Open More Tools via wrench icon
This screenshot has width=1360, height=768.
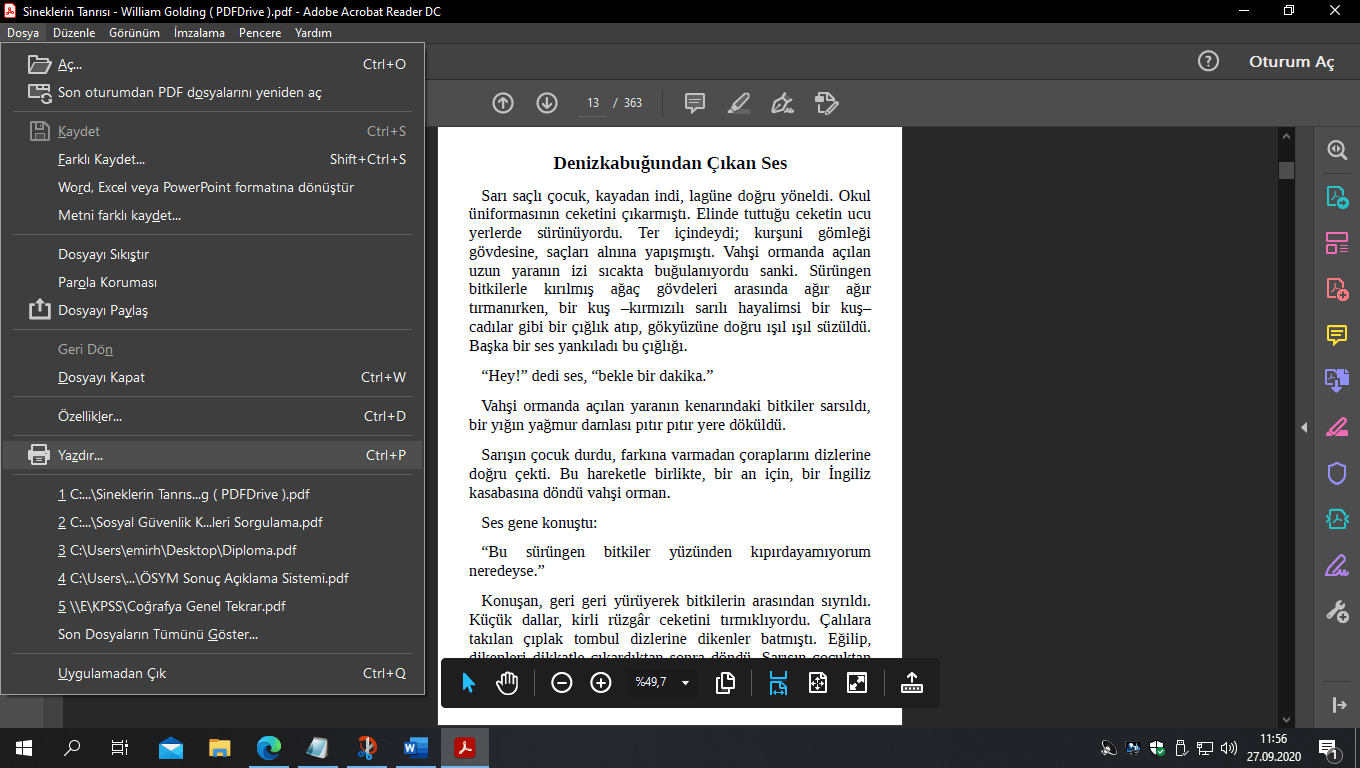[1335, 611]
